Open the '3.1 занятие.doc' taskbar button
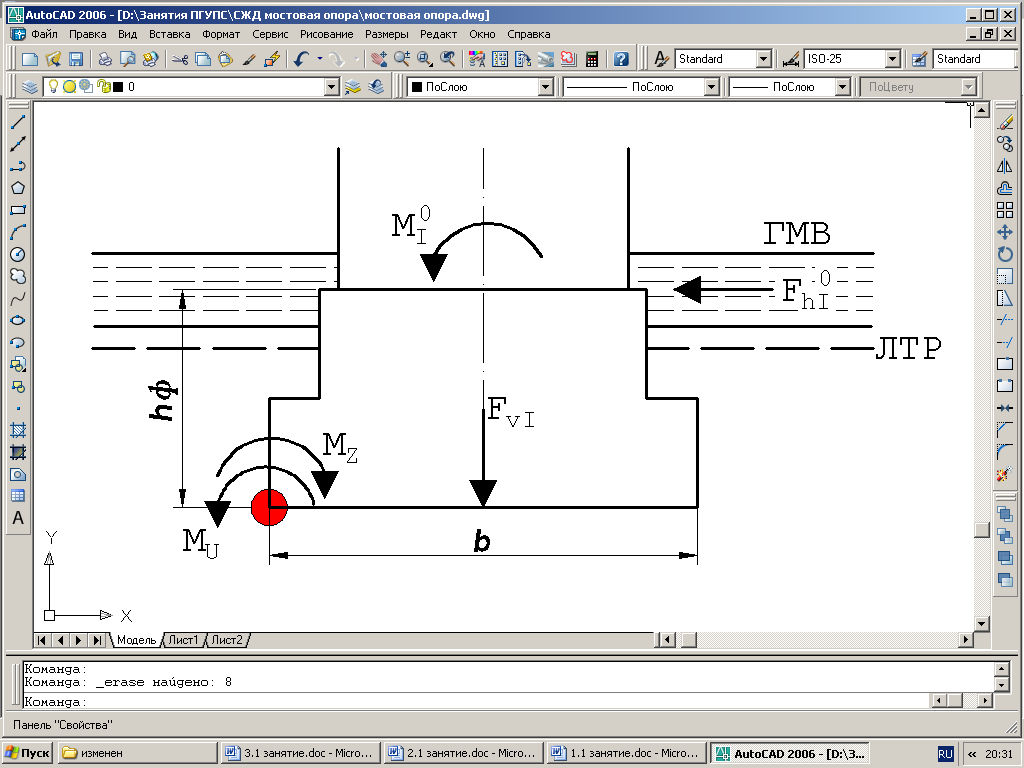1024x768 pixels. (x=300, y=753)
